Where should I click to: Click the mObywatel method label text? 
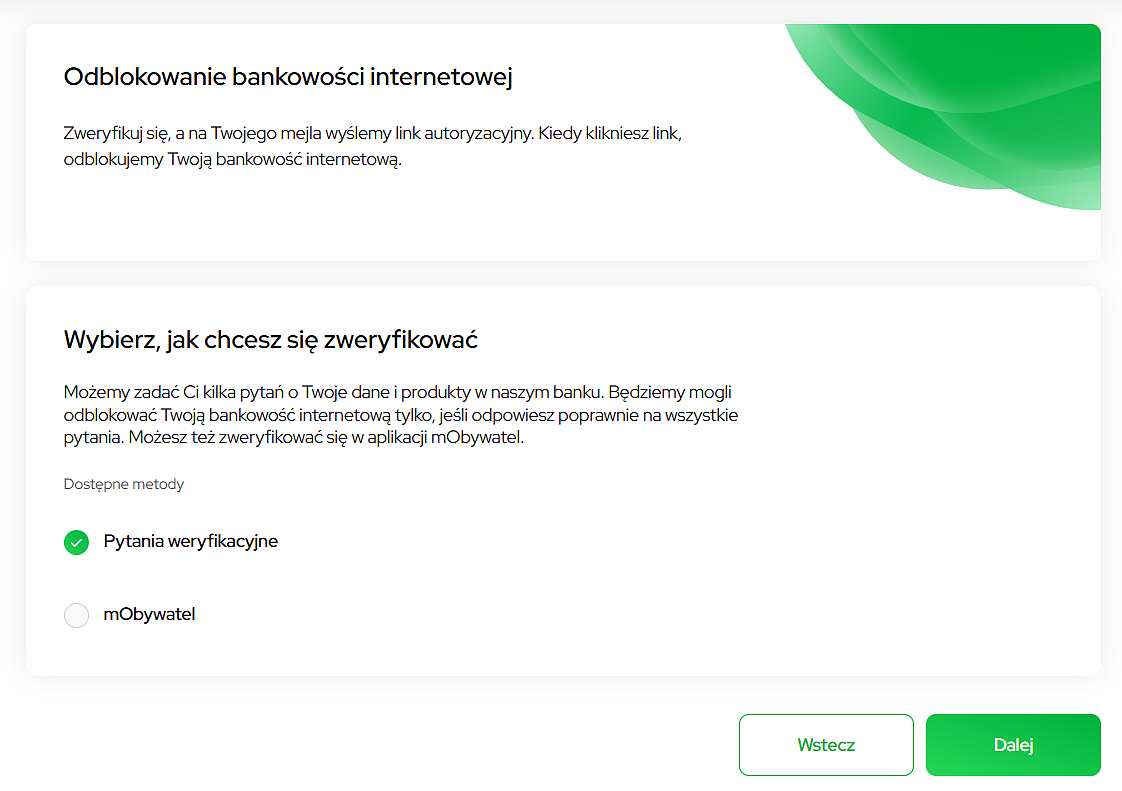pyautogui.click(x=150, y=614)
